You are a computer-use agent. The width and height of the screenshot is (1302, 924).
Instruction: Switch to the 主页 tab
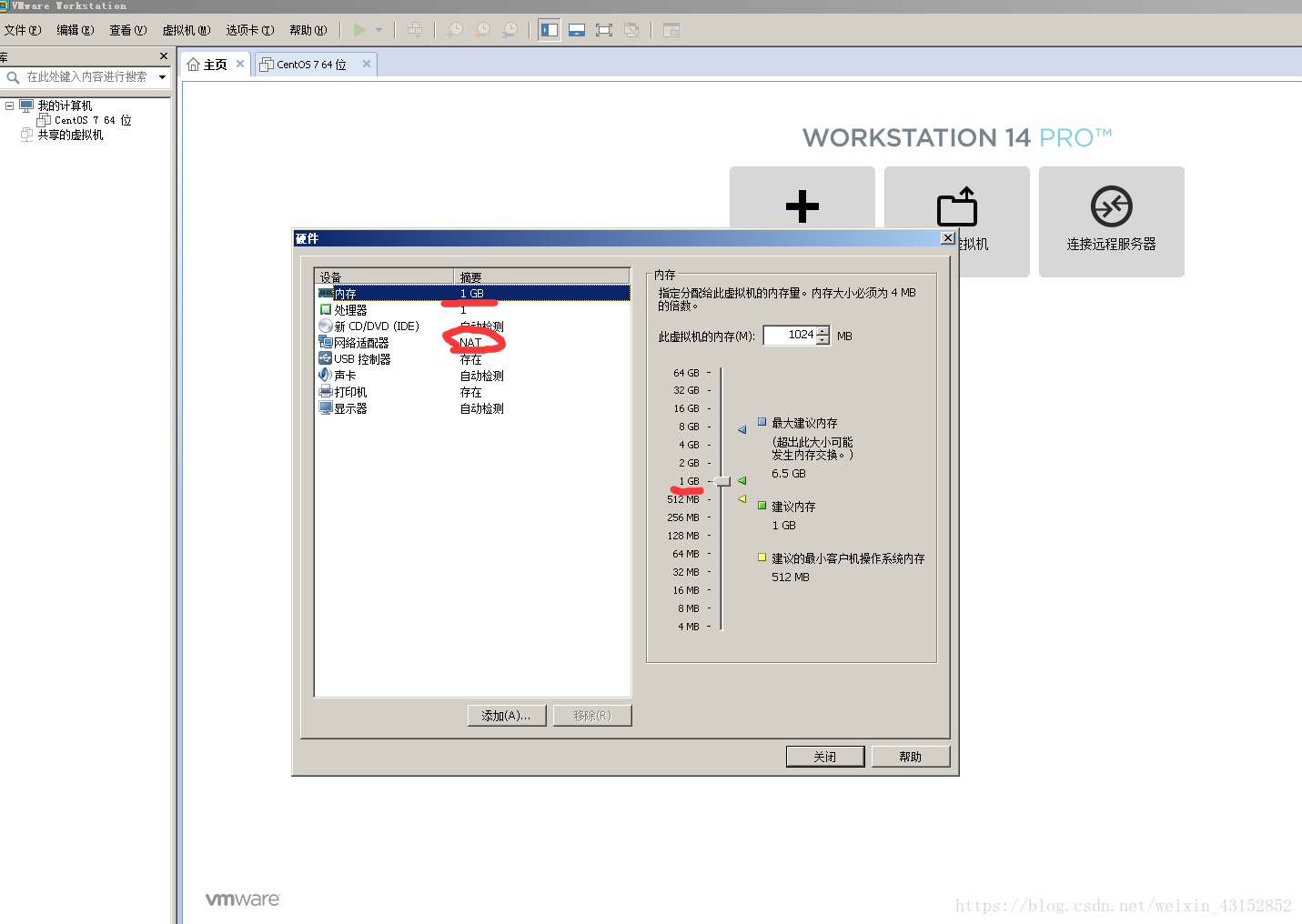tap(216, 65)
